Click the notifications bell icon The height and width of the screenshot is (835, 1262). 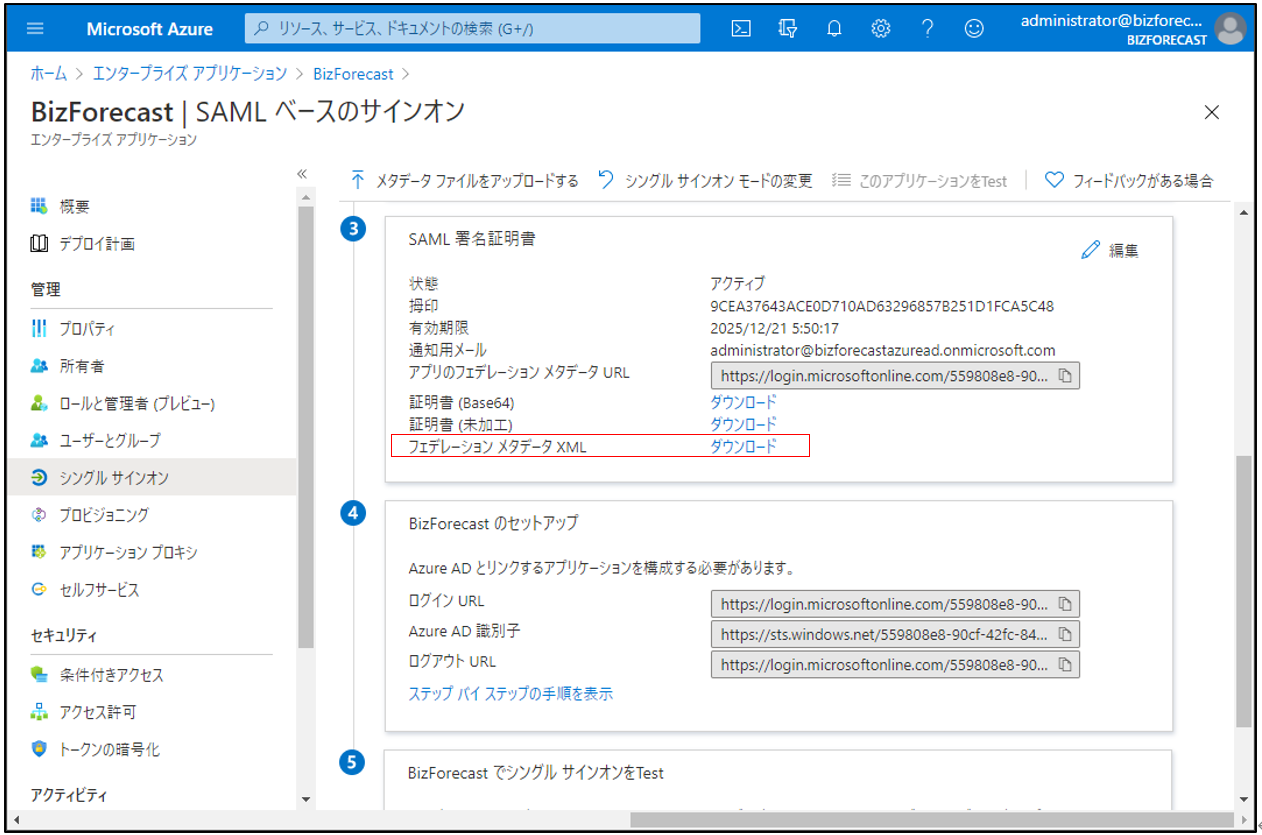pos(834,29)
